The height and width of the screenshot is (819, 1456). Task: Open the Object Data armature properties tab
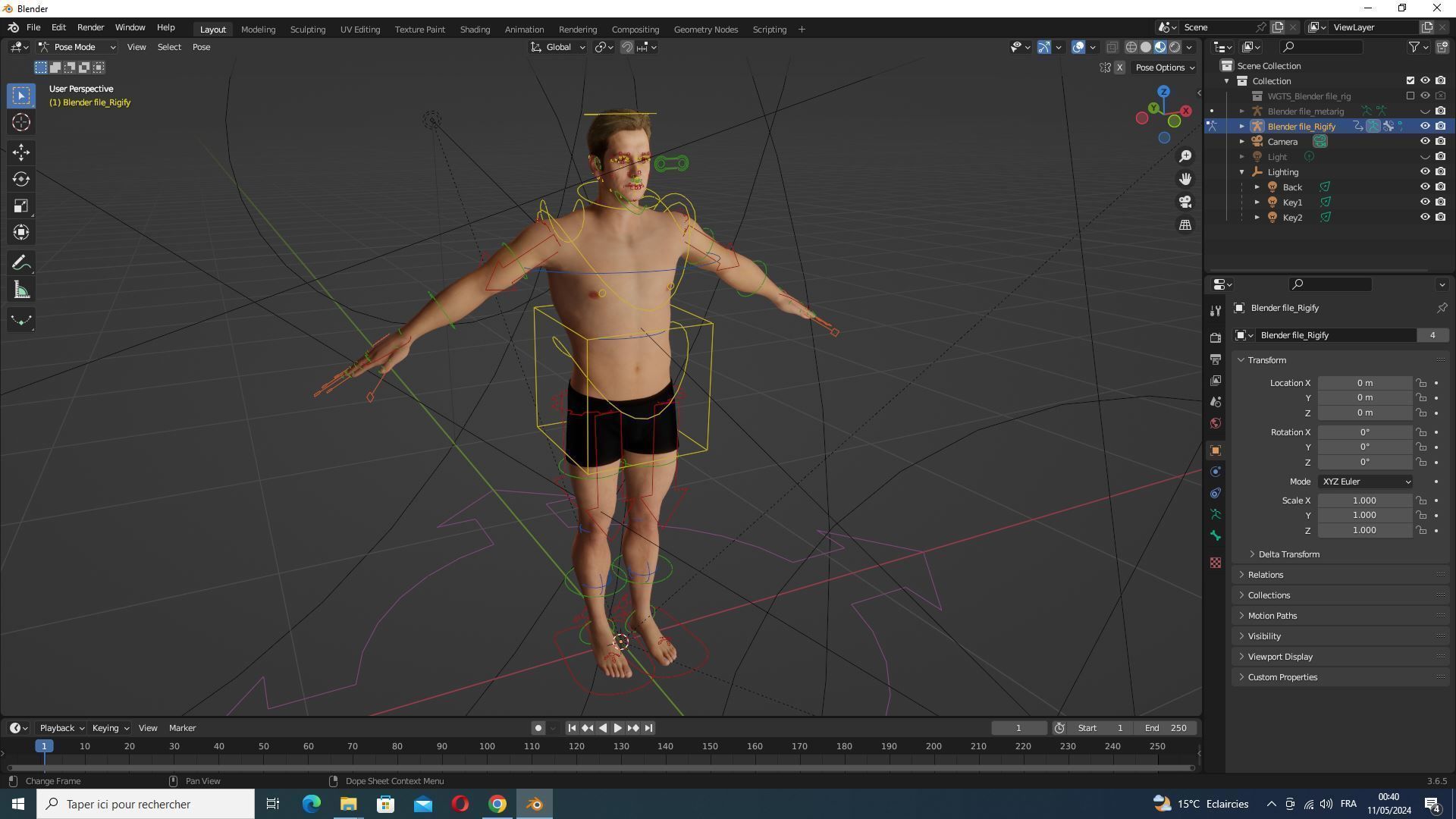(x=1216, y=514)
